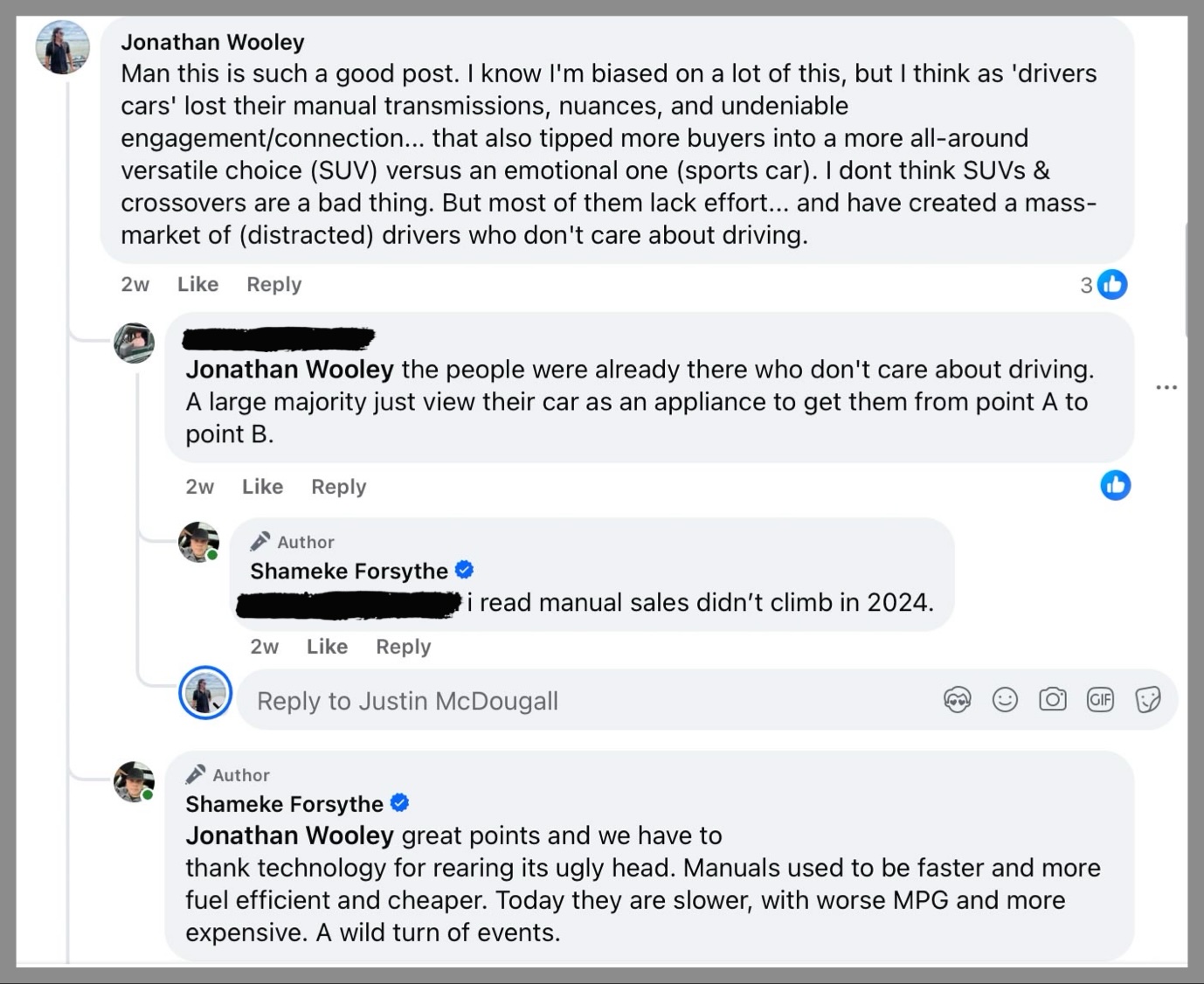The height and width of the screenshot is (984, 1204).
Task: Click the camera photo attach icon
Action: [1052, 700]
